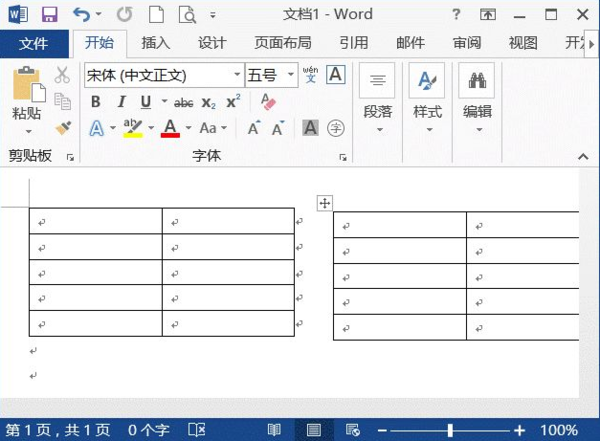Click the Undo arrow icon
Image resolution: width=600 pixels, height=441 pixels.
82,15
